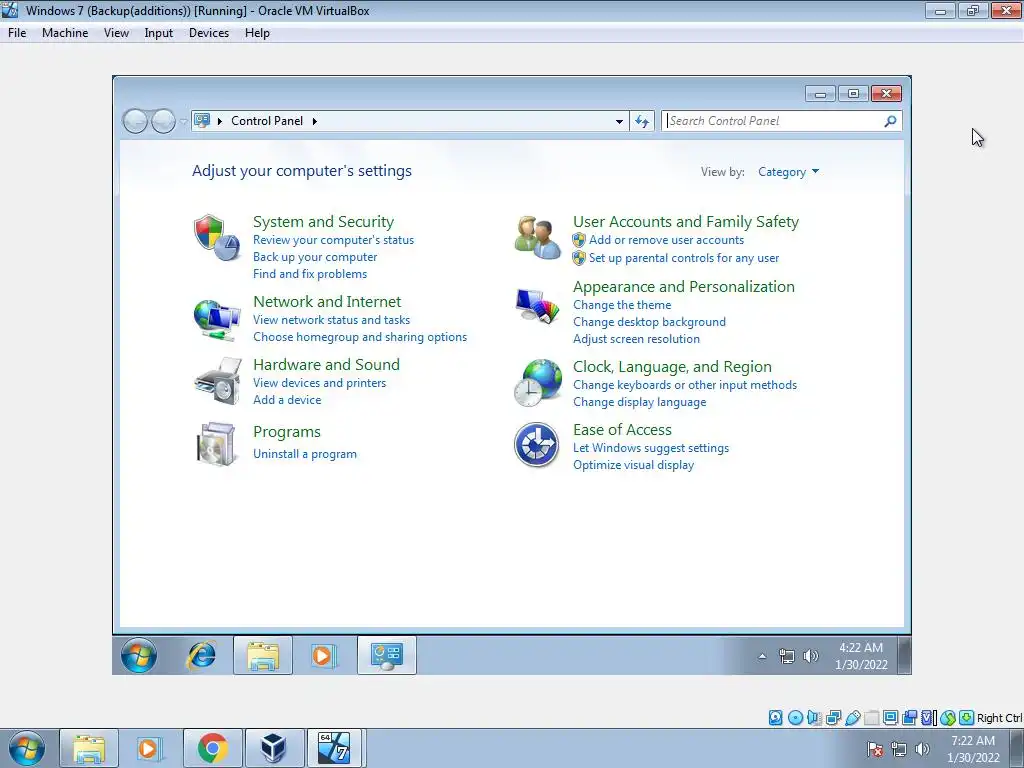Viewport: 1024px width, 768px height.
Task: Click the host clock showing 7:22 AM
Action: [973, 749]
